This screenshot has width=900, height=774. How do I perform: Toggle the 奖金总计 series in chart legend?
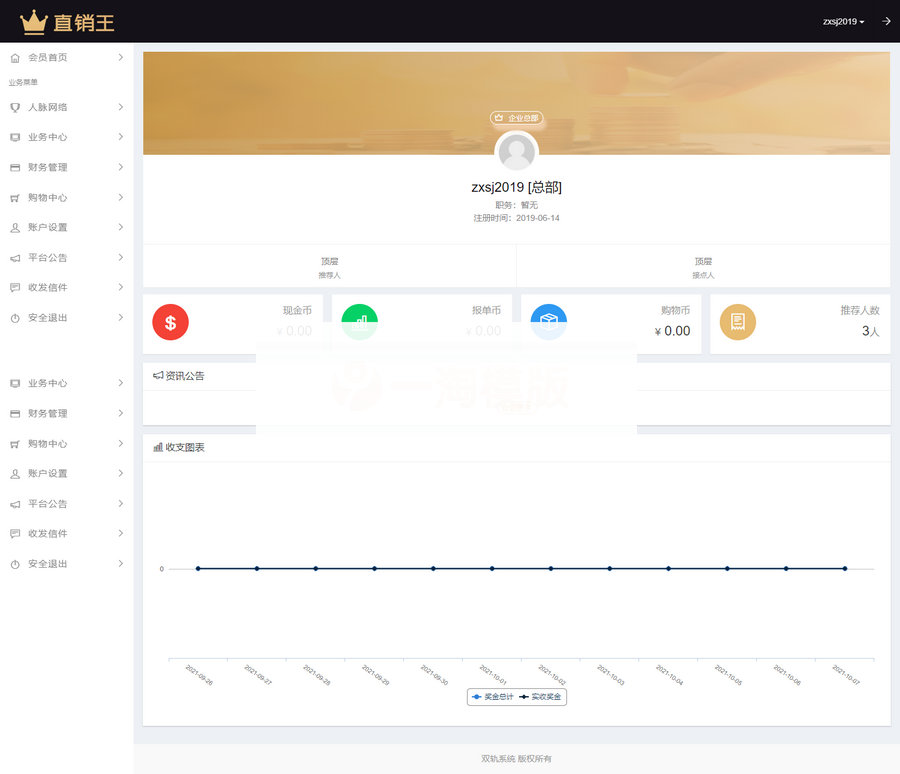tap(493, 696)
